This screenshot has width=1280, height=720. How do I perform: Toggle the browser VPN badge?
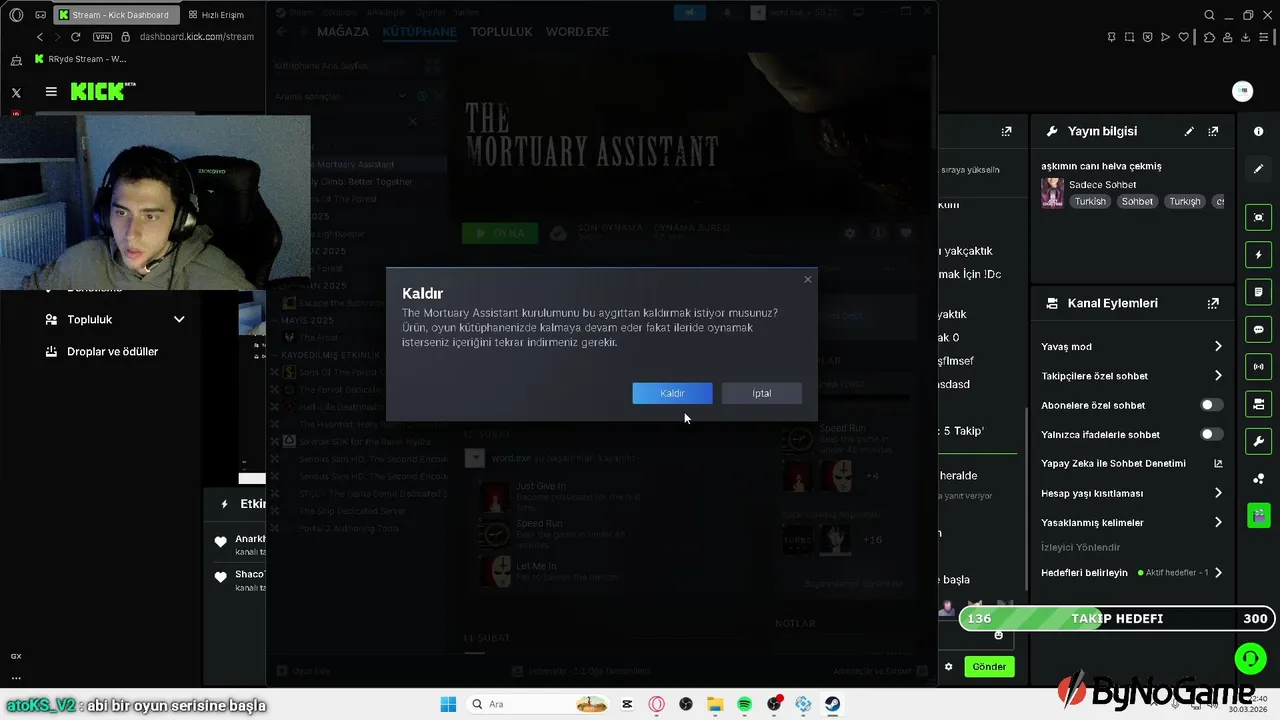[102, 36]
